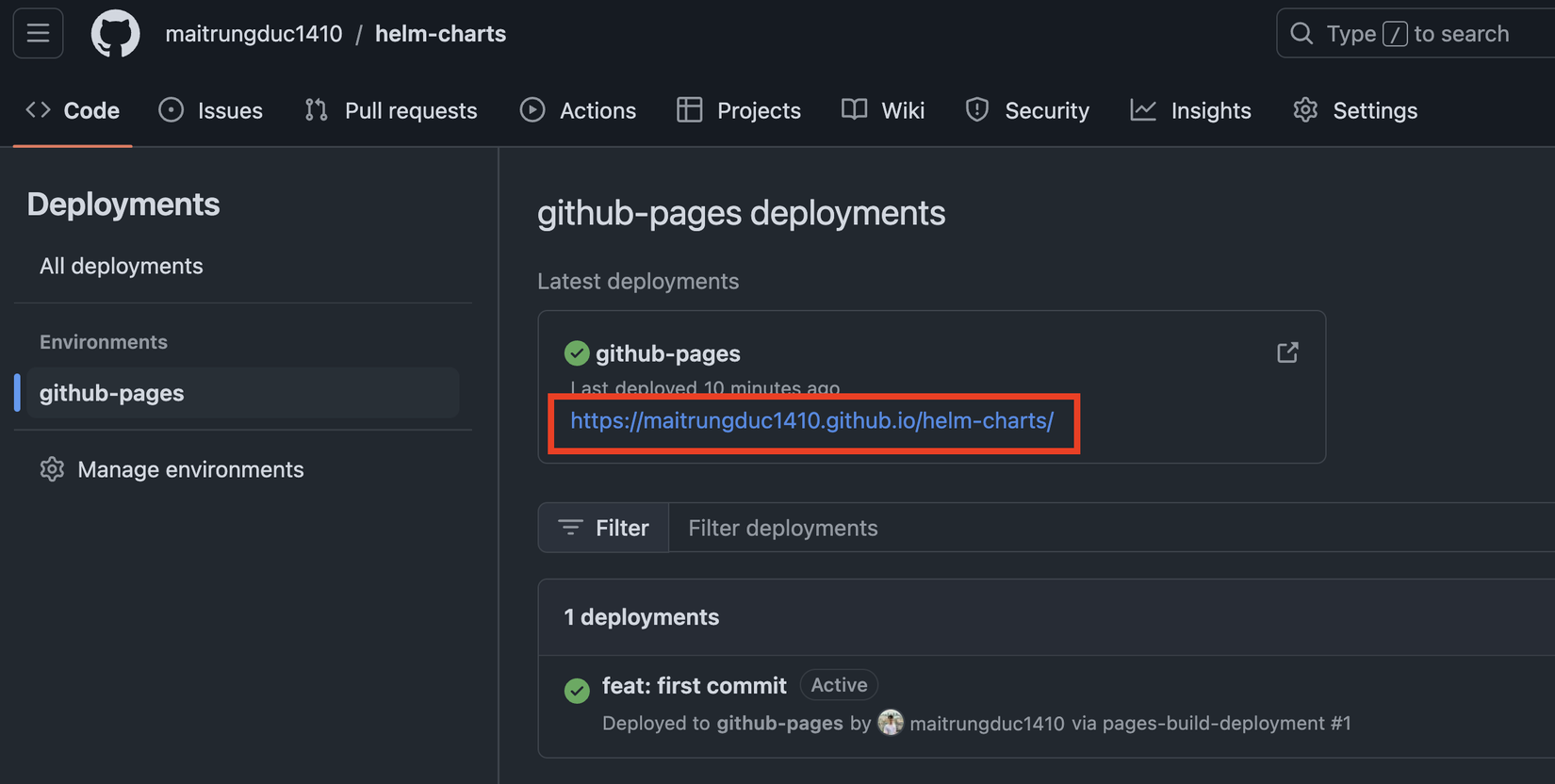
Task: Click the GitHub Octocat logo
Action: point(115,34)
